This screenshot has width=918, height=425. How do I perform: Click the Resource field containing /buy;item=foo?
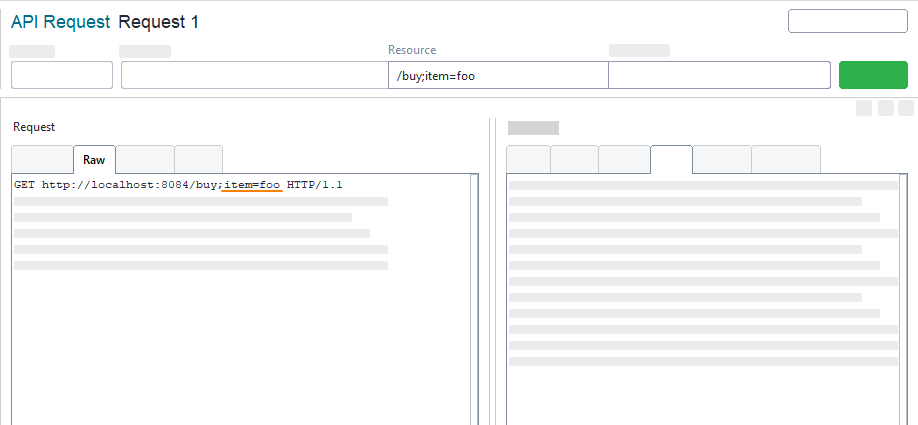click(x=497, y=76)
